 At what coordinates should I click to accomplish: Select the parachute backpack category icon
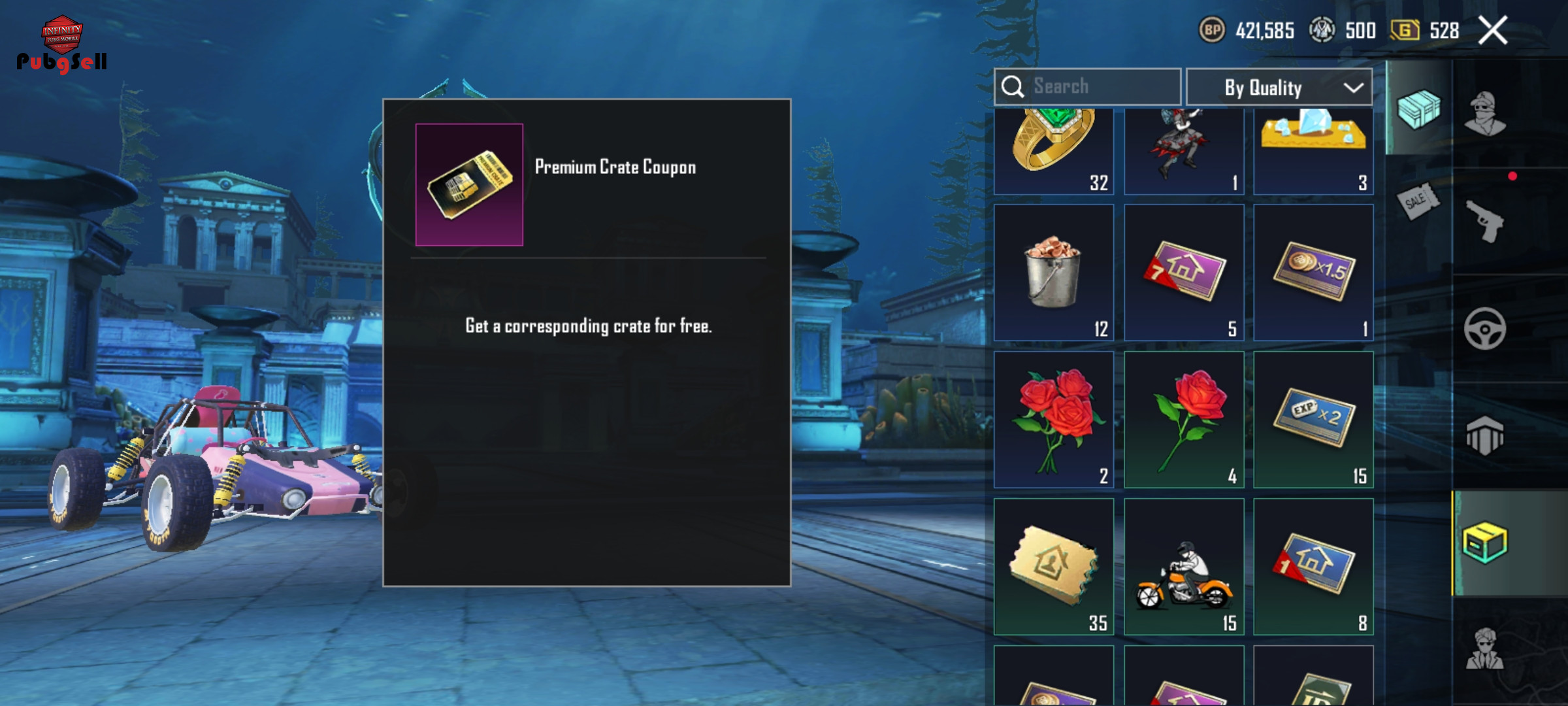click(x=1484, y=435)
